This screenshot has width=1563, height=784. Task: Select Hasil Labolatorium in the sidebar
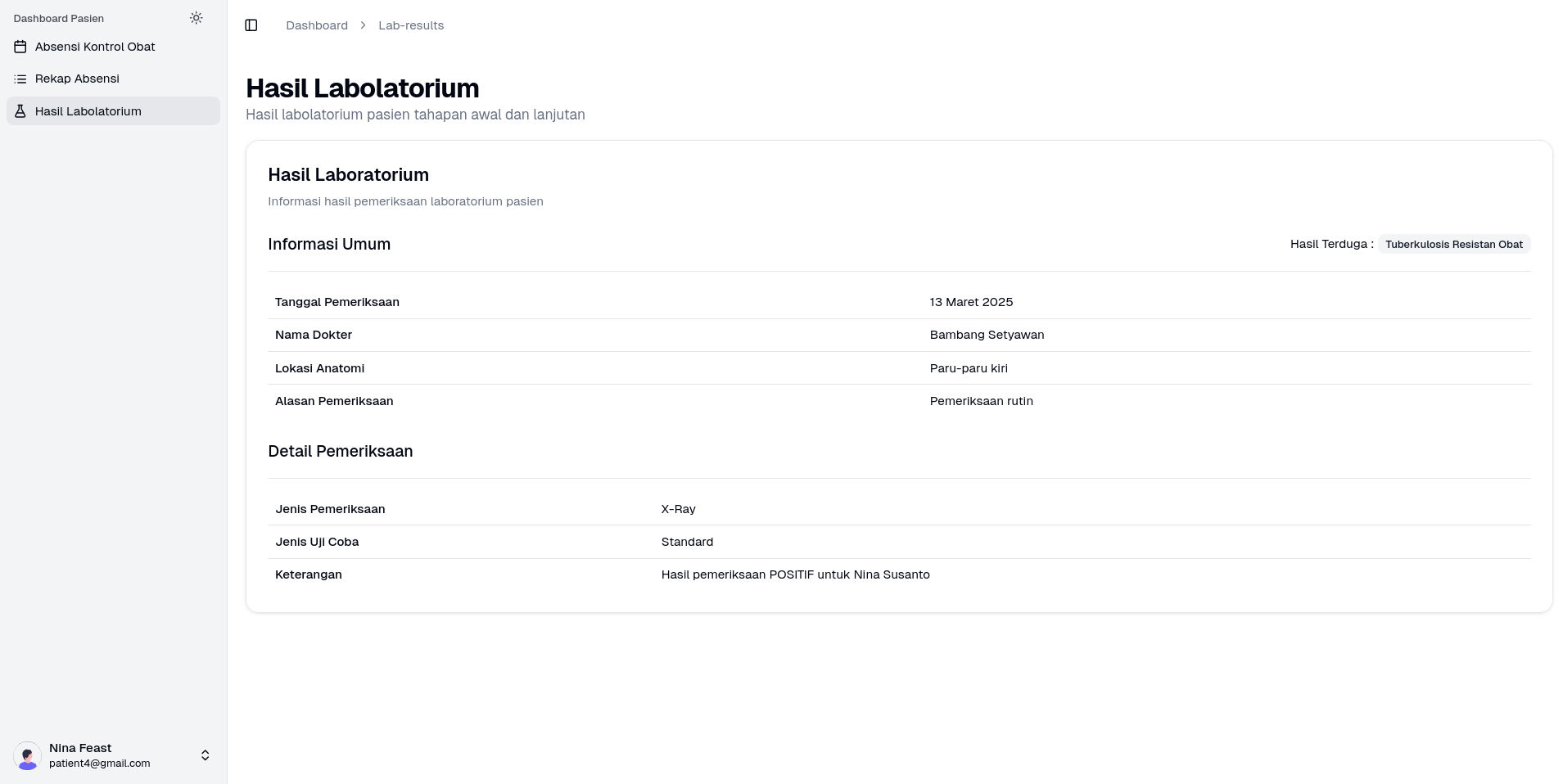pyautogui.click(x=88, y=111)
